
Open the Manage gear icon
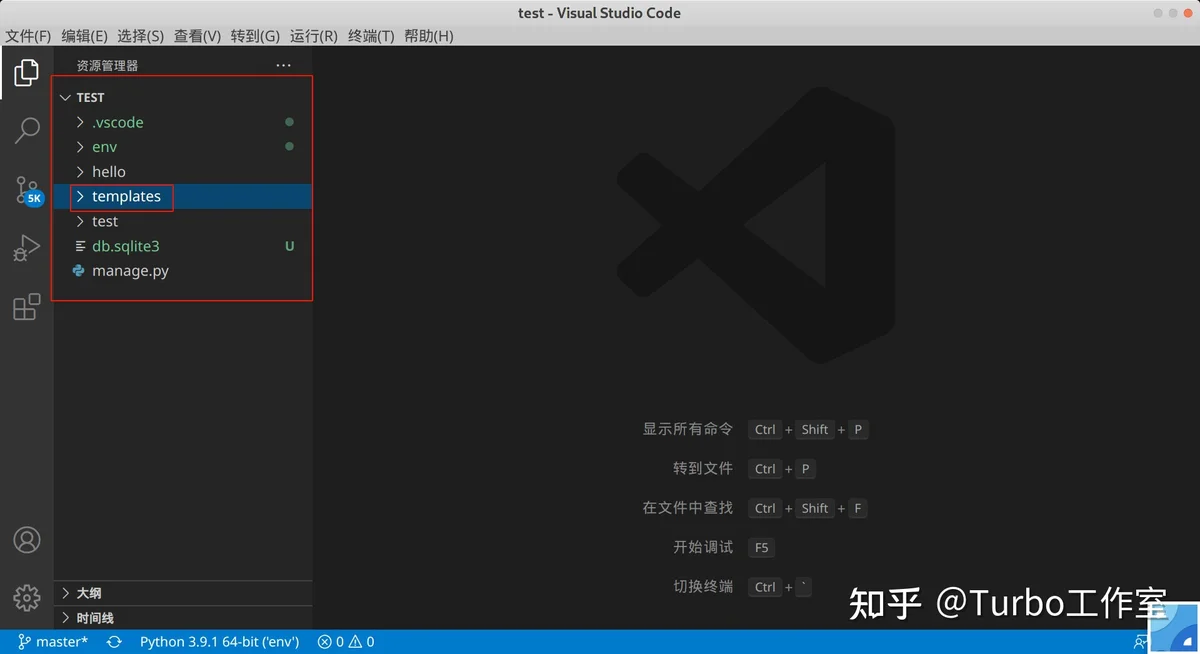point(27,598)
